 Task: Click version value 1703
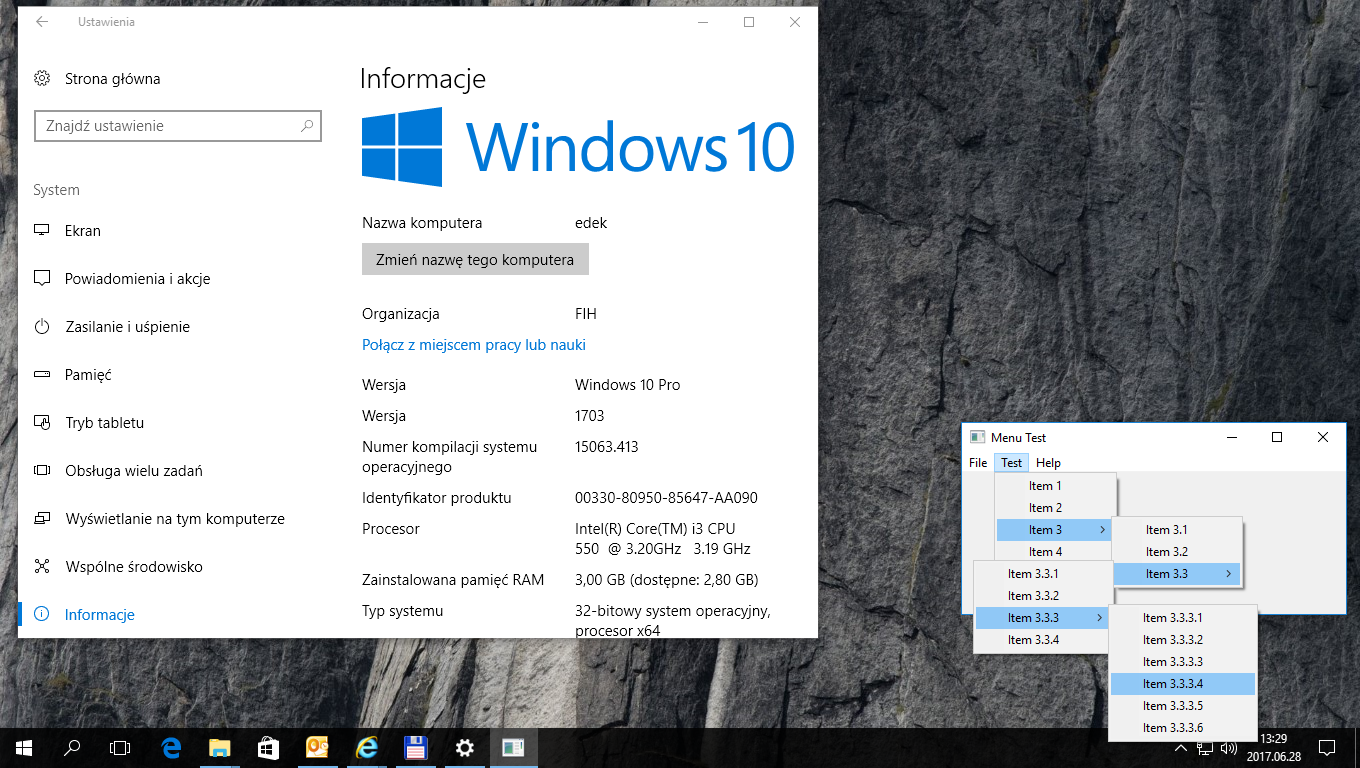click(x=590, y=416)
